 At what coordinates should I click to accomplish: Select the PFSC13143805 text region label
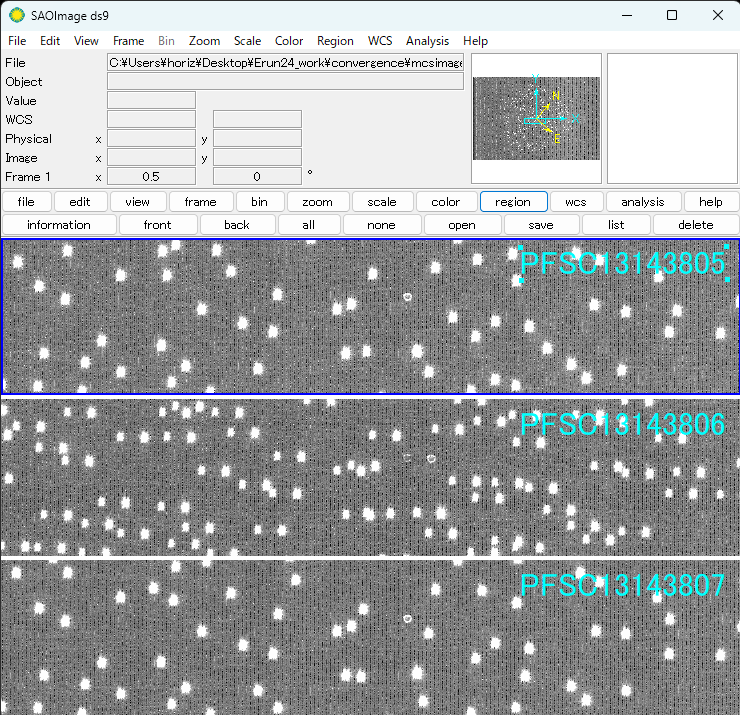(622, 264)
